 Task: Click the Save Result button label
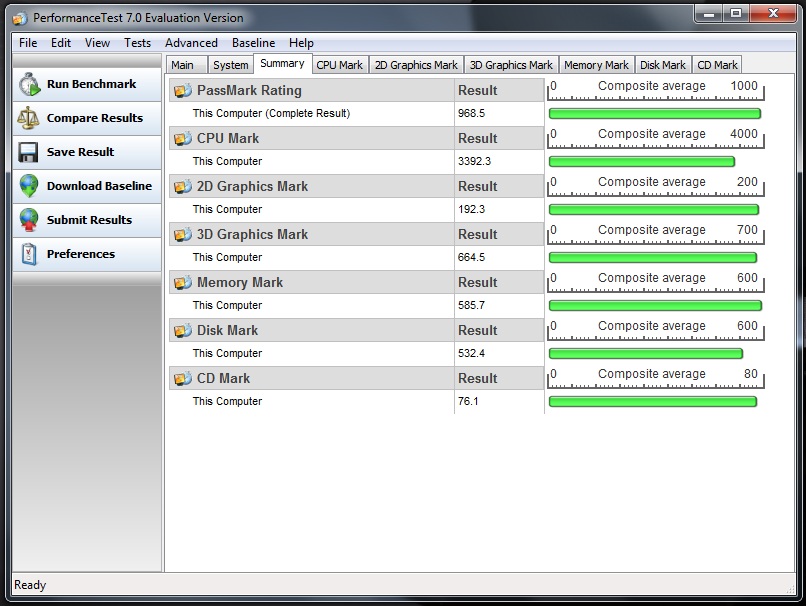tap(80, 152)
